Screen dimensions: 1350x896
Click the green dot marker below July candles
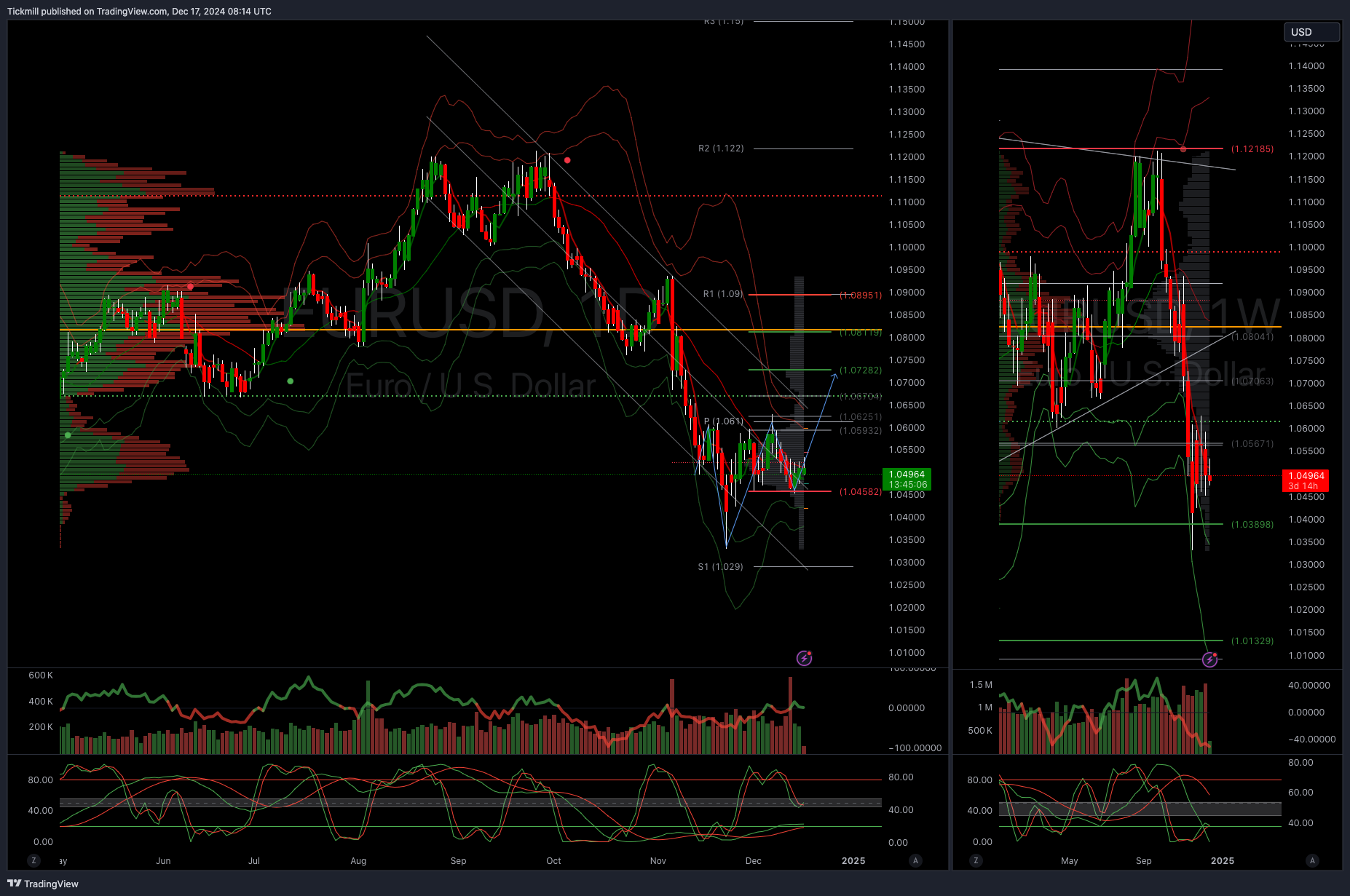coord(291,381)
